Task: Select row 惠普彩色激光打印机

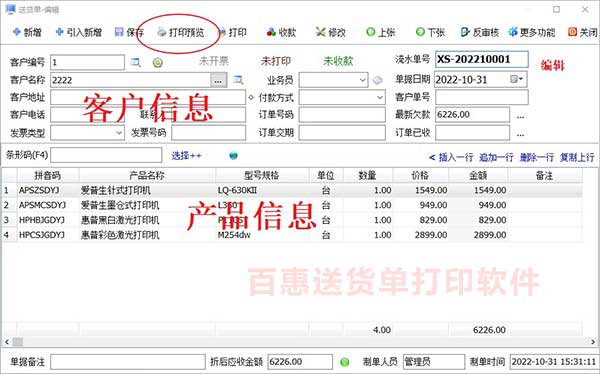Action: click(x=292, y=235)
